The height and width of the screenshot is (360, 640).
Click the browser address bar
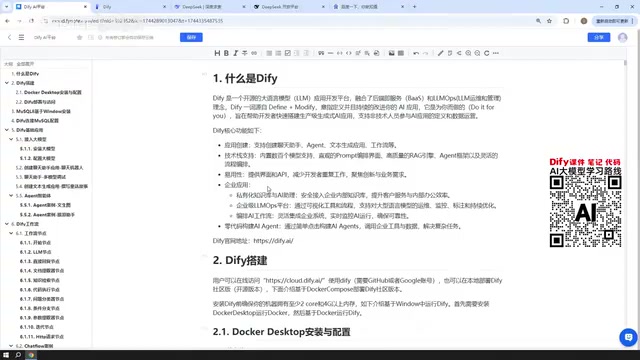click(x=286, y=21)
